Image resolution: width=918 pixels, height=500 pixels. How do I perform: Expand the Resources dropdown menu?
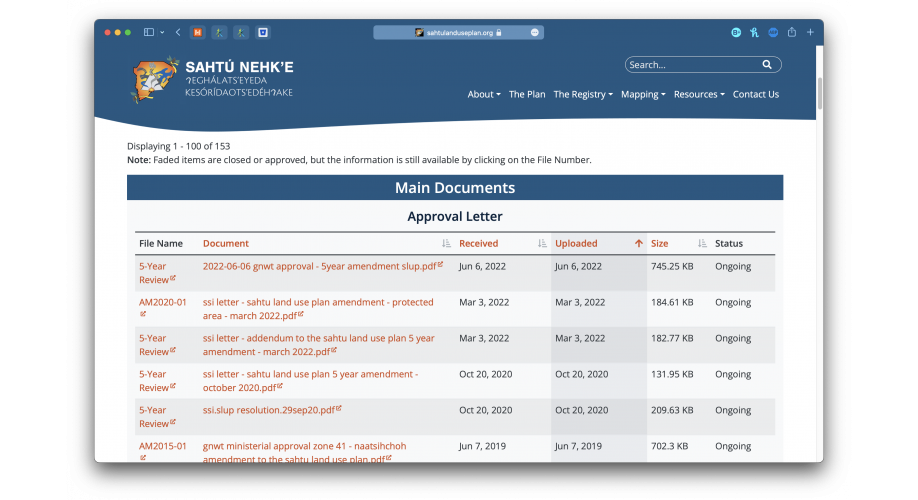[x=699, y=94]
